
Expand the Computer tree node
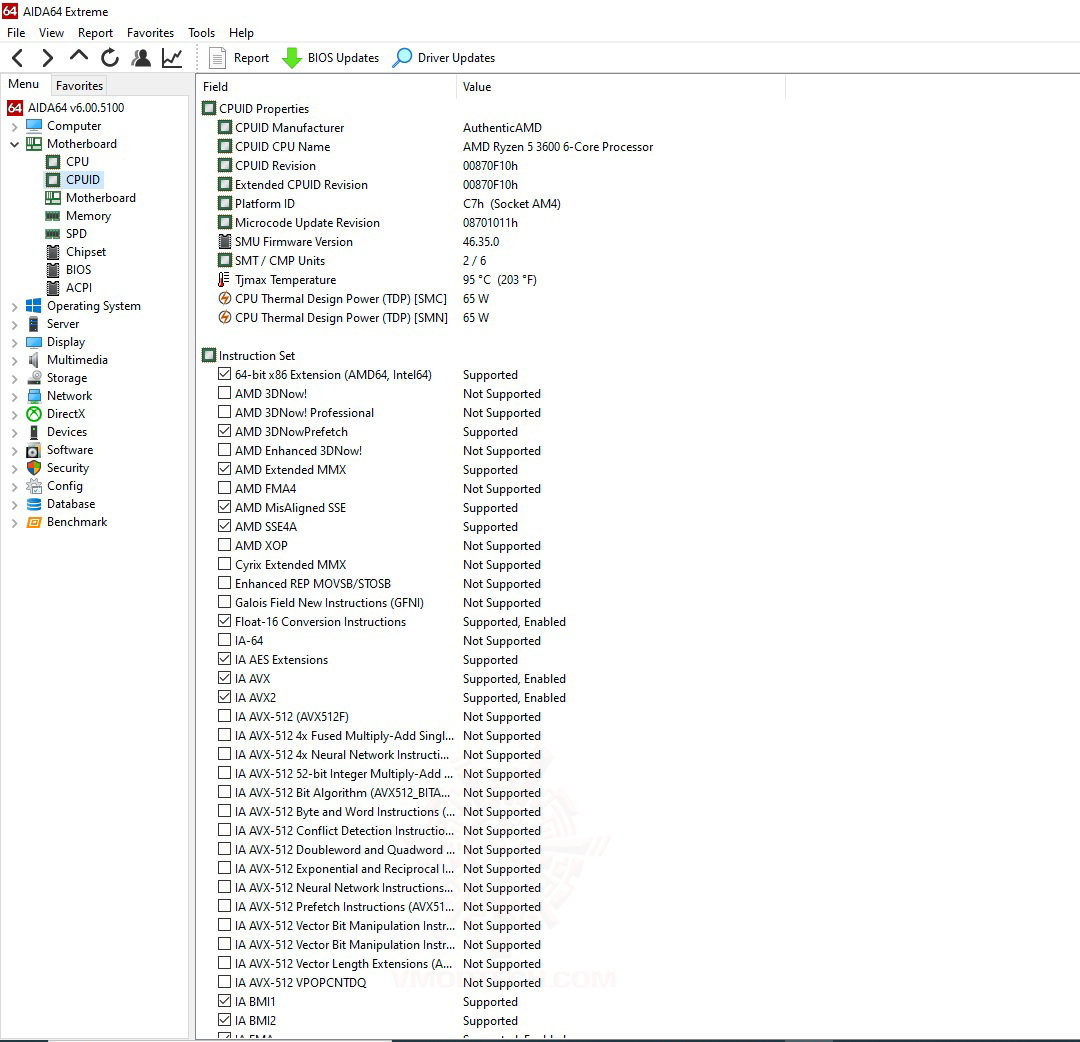tap(14, 127)
